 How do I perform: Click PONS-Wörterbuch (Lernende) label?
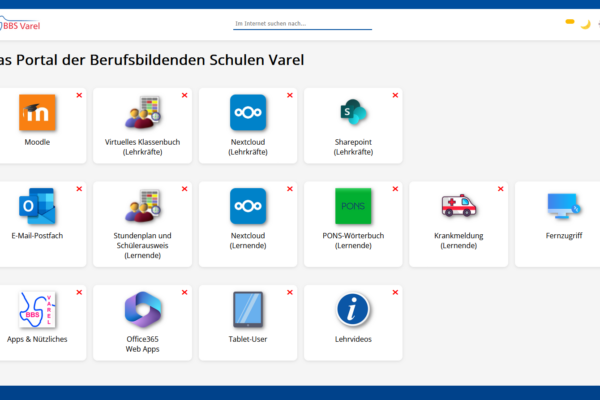tap(353, 240)
